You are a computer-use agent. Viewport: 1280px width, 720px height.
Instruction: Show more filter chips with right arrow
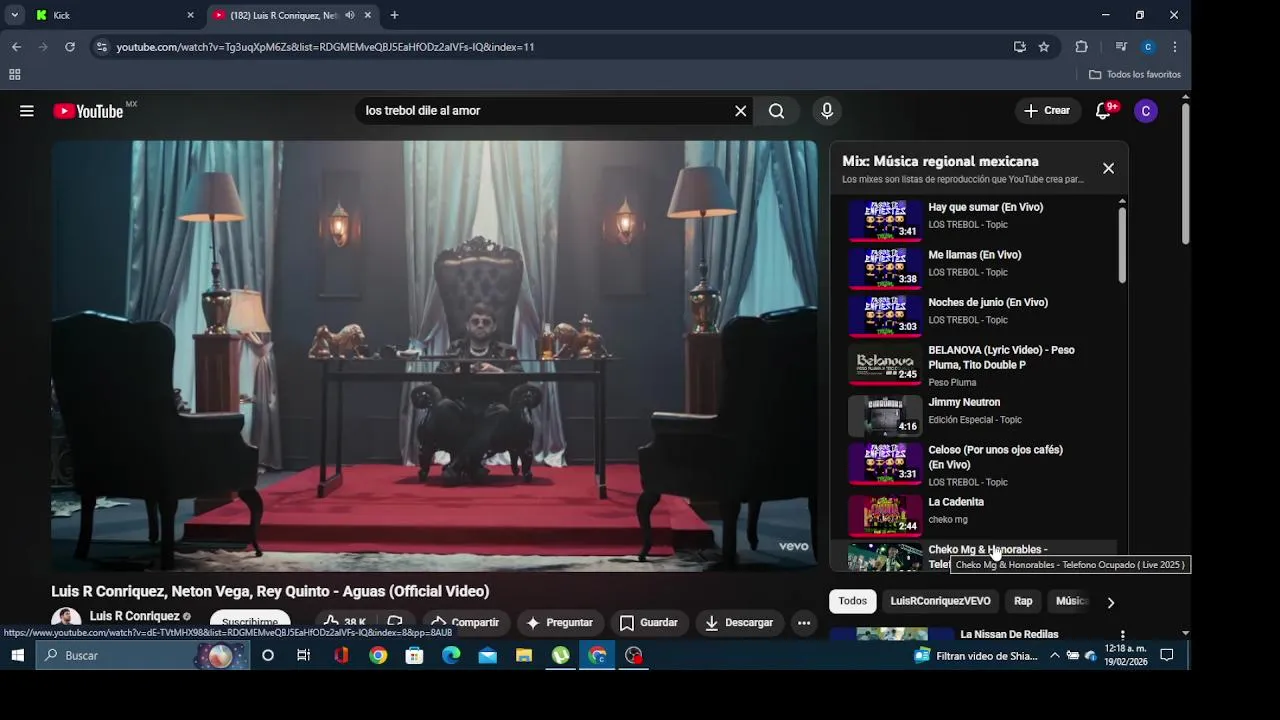tap(1110, 602)
